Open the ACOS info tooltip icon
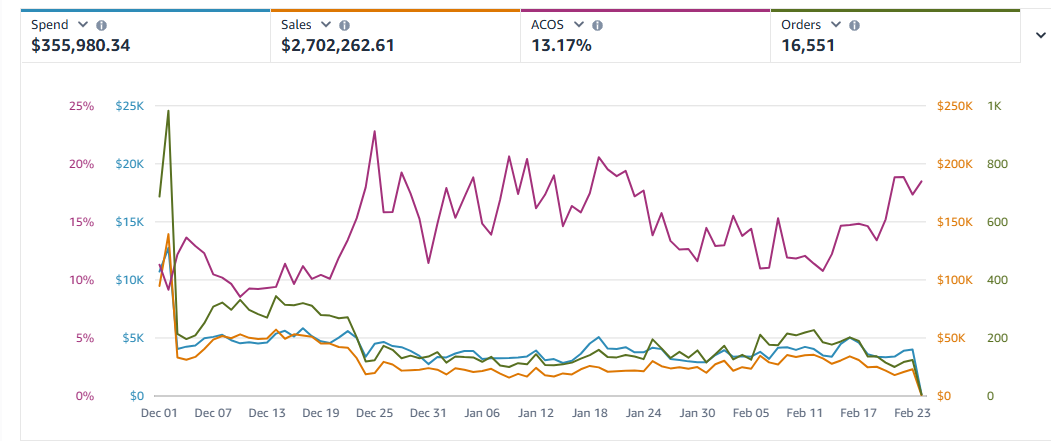The width and height of the screenshot is (1051, 441). [596, 25]
